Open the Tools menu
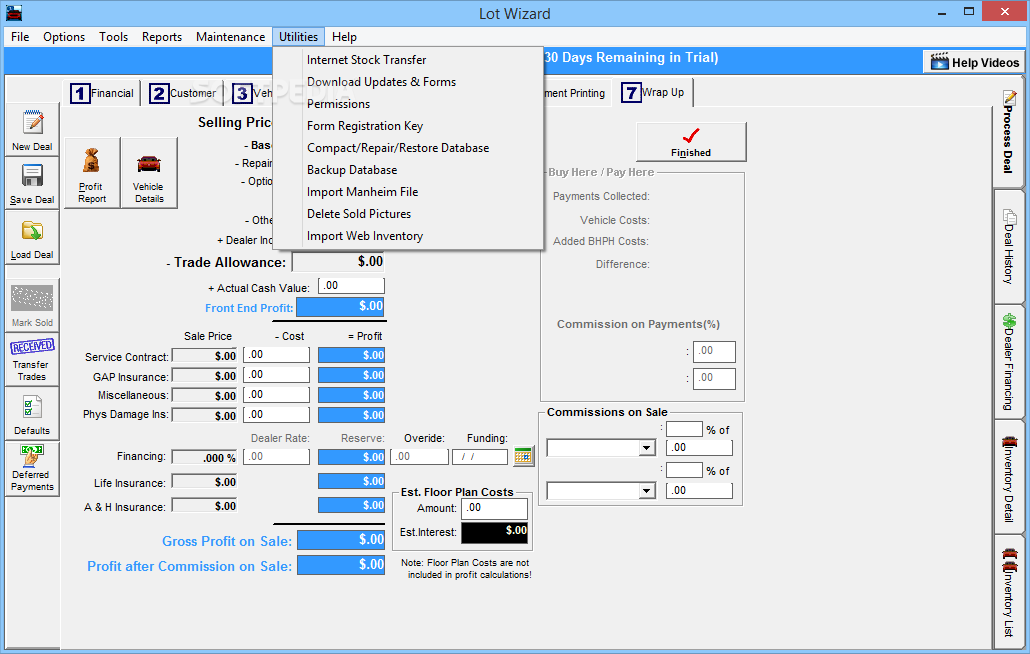 [113, 37]
